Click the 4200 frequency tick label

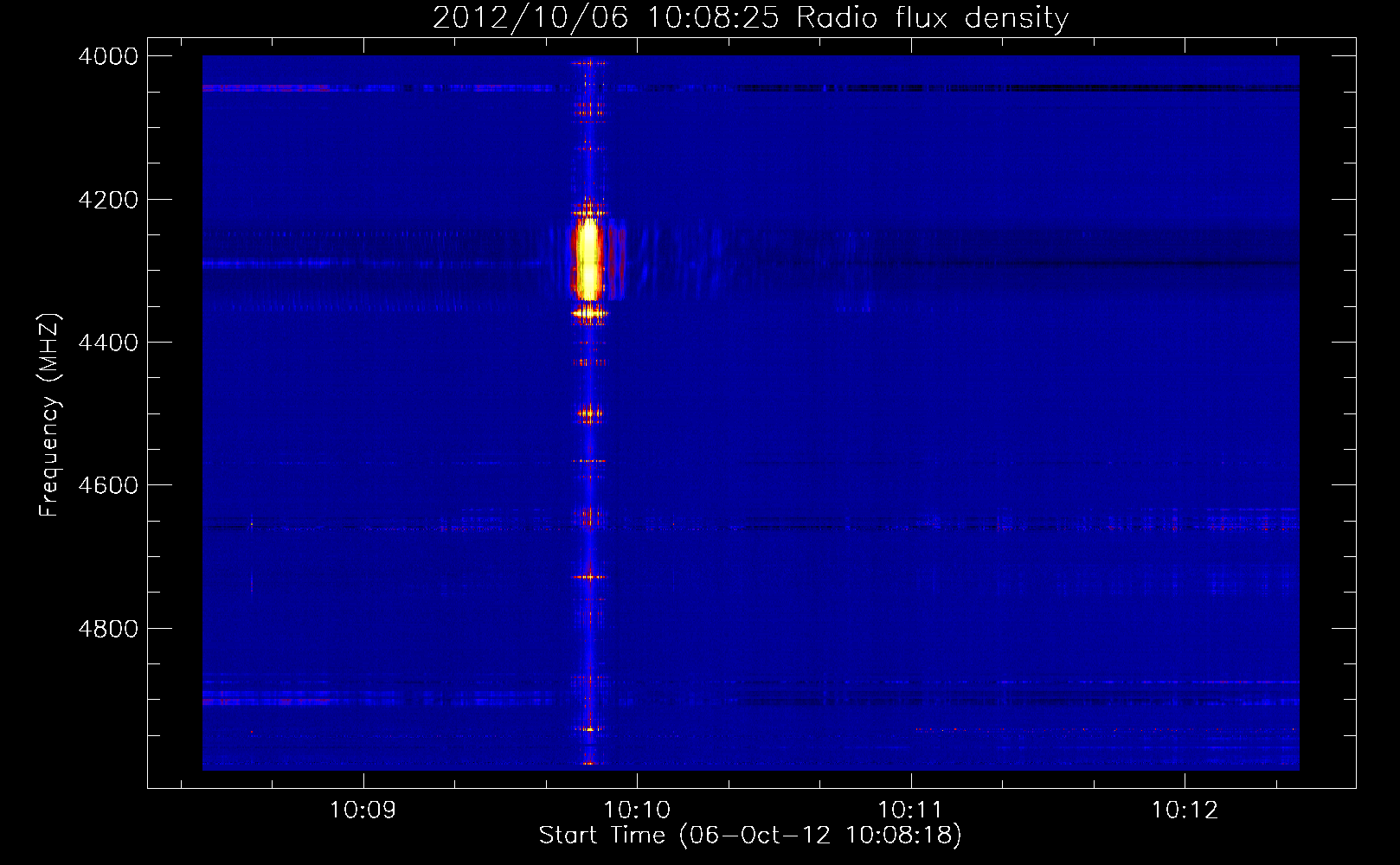point(108,200)
